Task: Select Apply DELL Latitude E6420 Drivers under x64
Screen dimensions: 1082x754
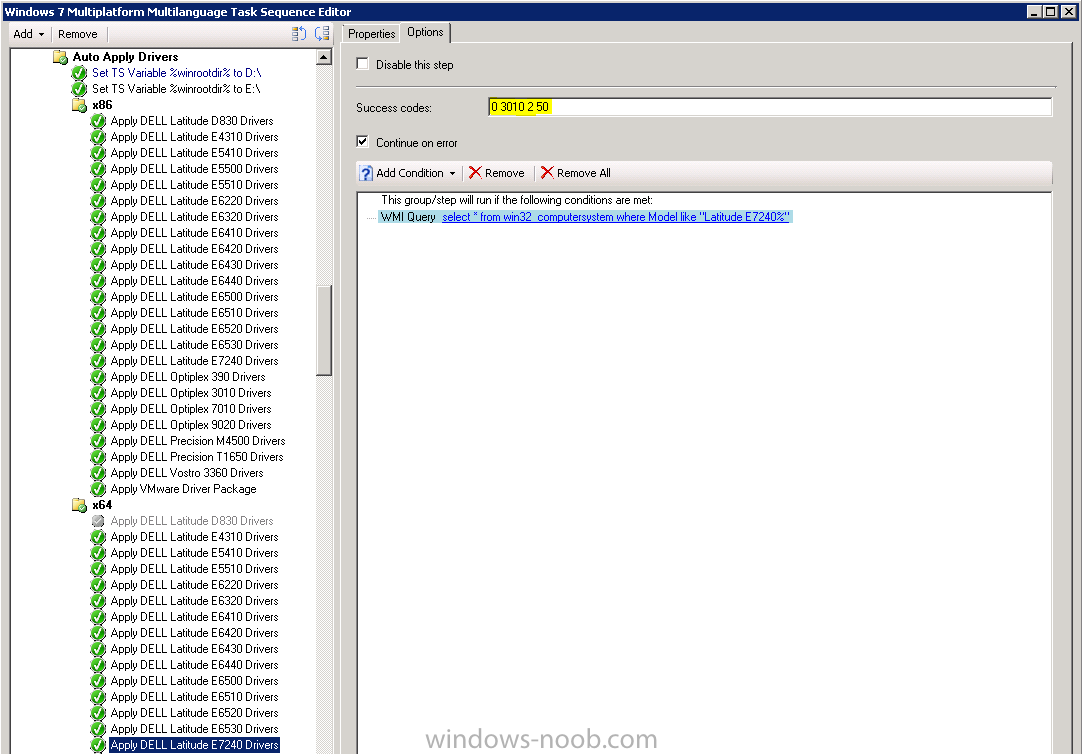Action: [x=195, y=633]
